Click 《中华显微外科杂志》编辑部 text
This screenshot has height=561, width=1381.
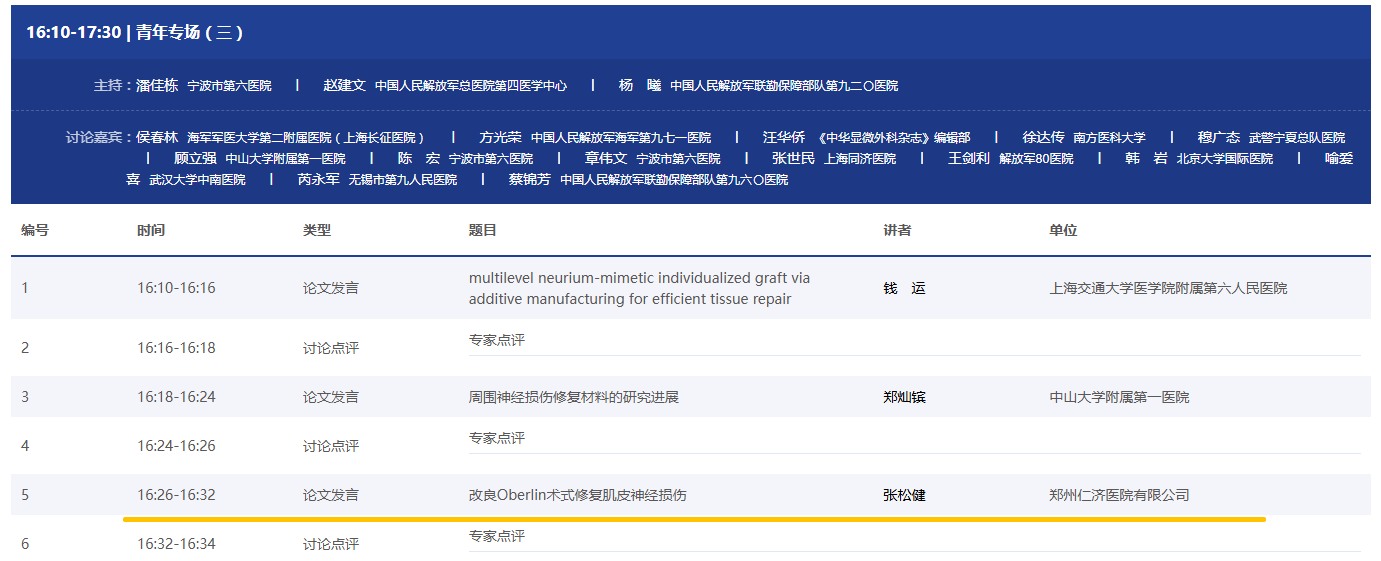pos(892,138)
